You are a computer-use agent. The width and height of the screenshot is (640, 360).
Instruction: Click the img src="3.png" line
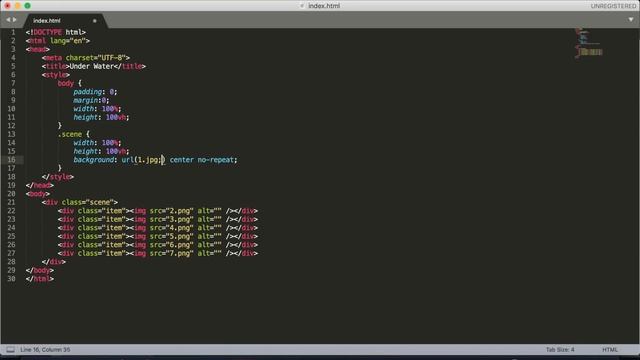pos(158,219)
